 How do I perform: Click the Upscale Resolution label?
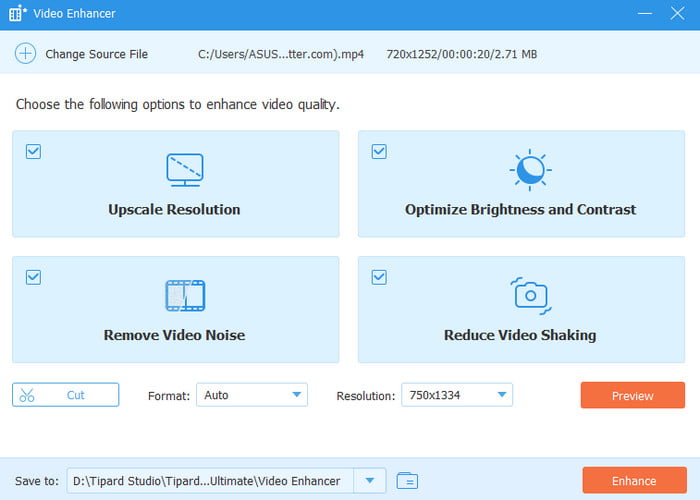click(x=174, y=210)
